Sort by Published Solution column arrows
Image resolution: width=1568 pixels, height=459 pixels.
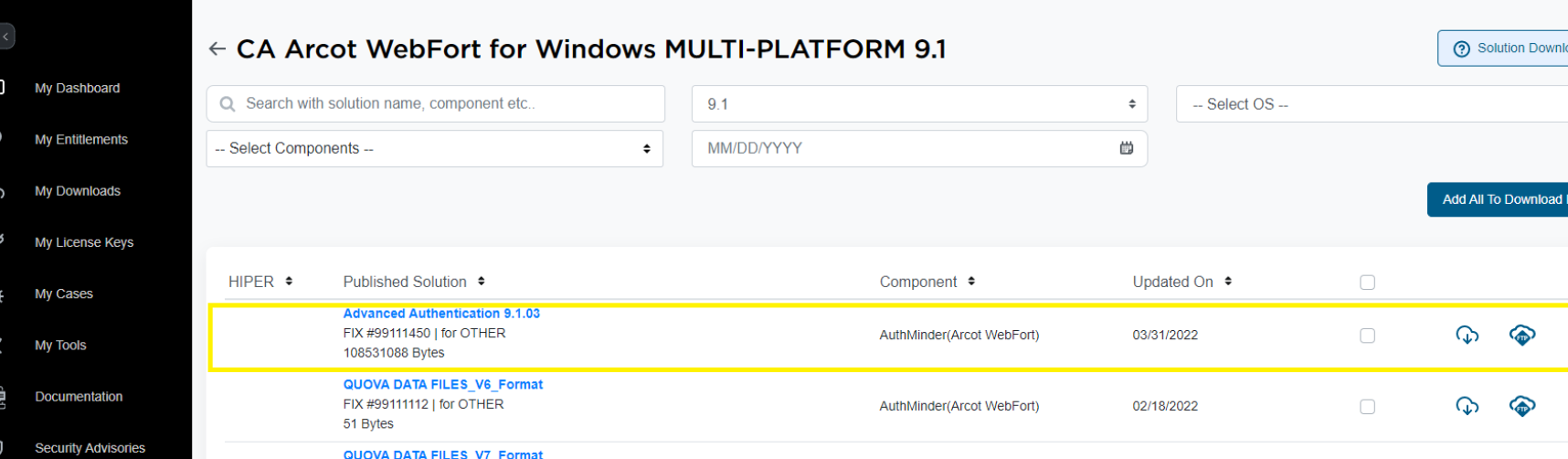pyautogui.click(x=482, y=282)
